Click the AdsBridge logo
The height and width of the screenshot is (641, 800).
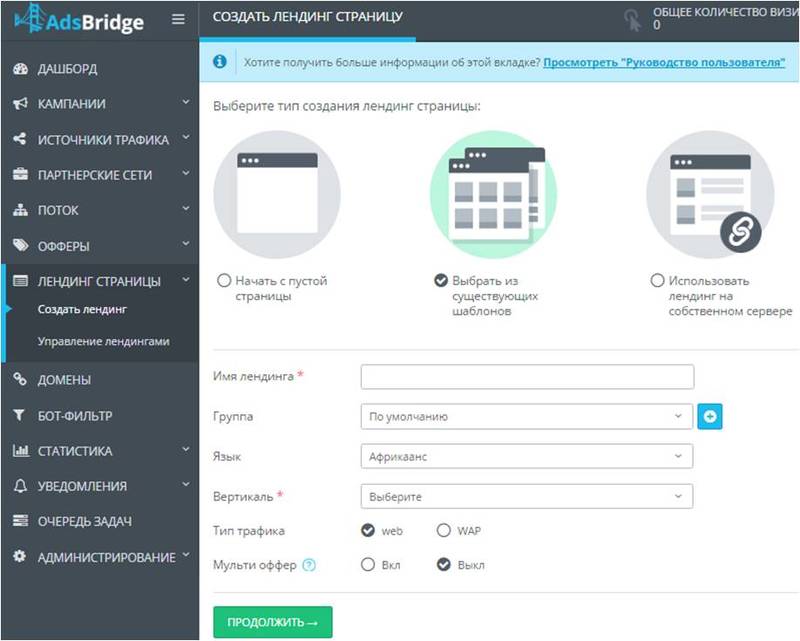[79, 20]
